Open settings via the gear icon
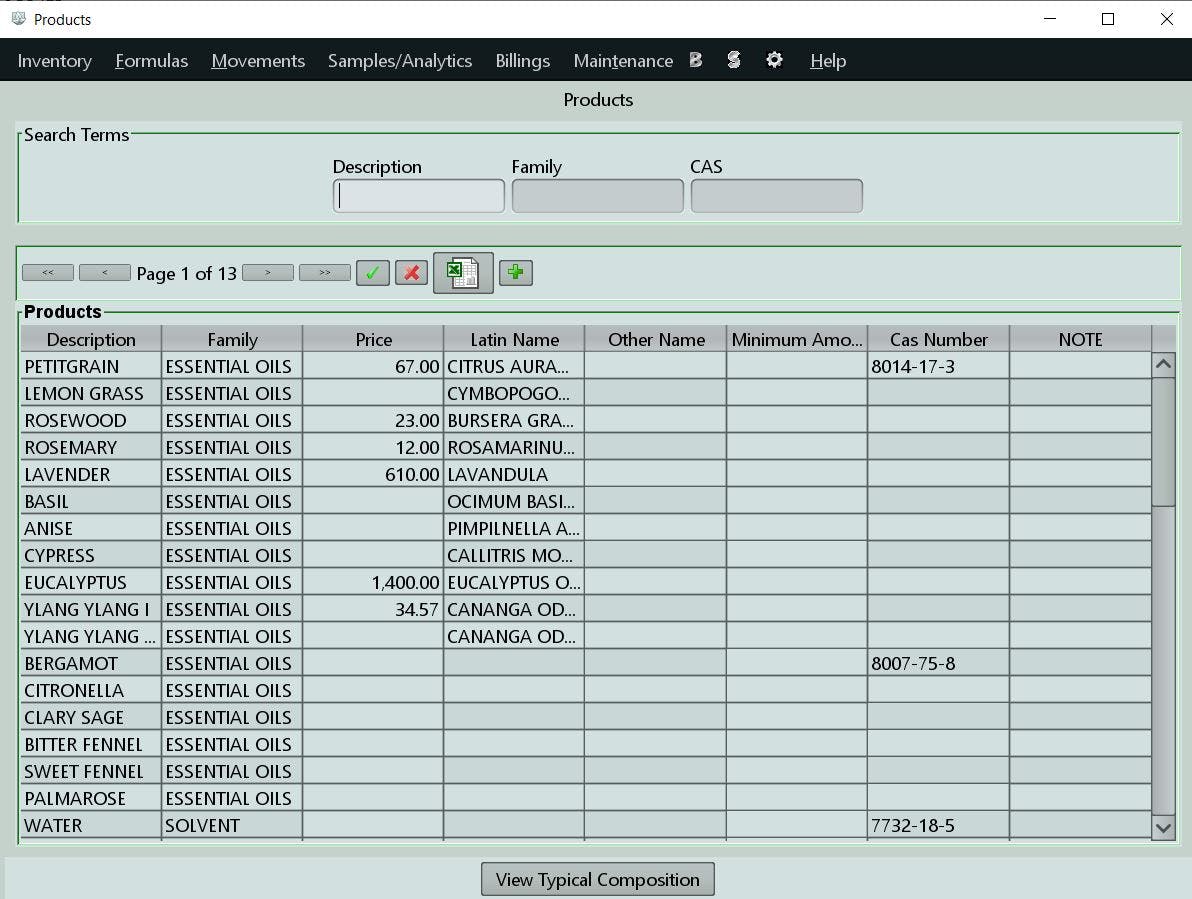 pos(774,59)
